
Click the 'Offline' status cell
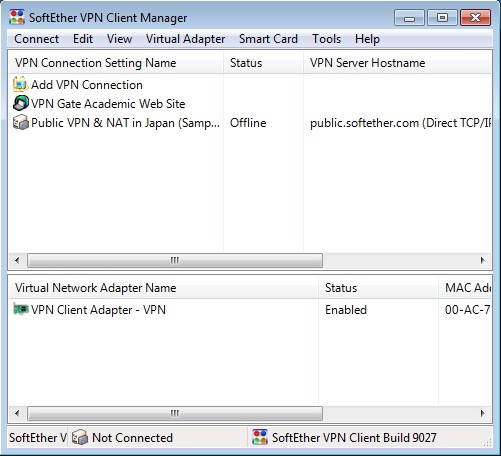pyautogui.click(x=248, y=123)
